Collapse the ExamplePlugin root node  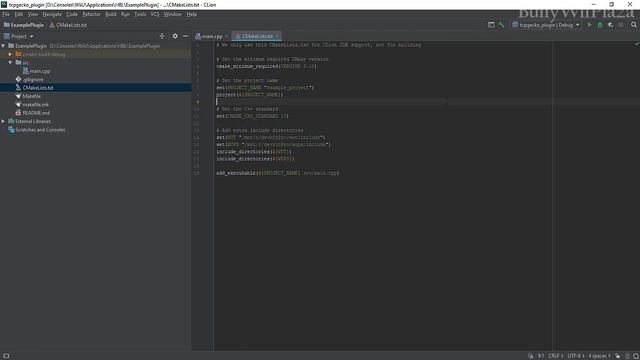pos(4,46)
